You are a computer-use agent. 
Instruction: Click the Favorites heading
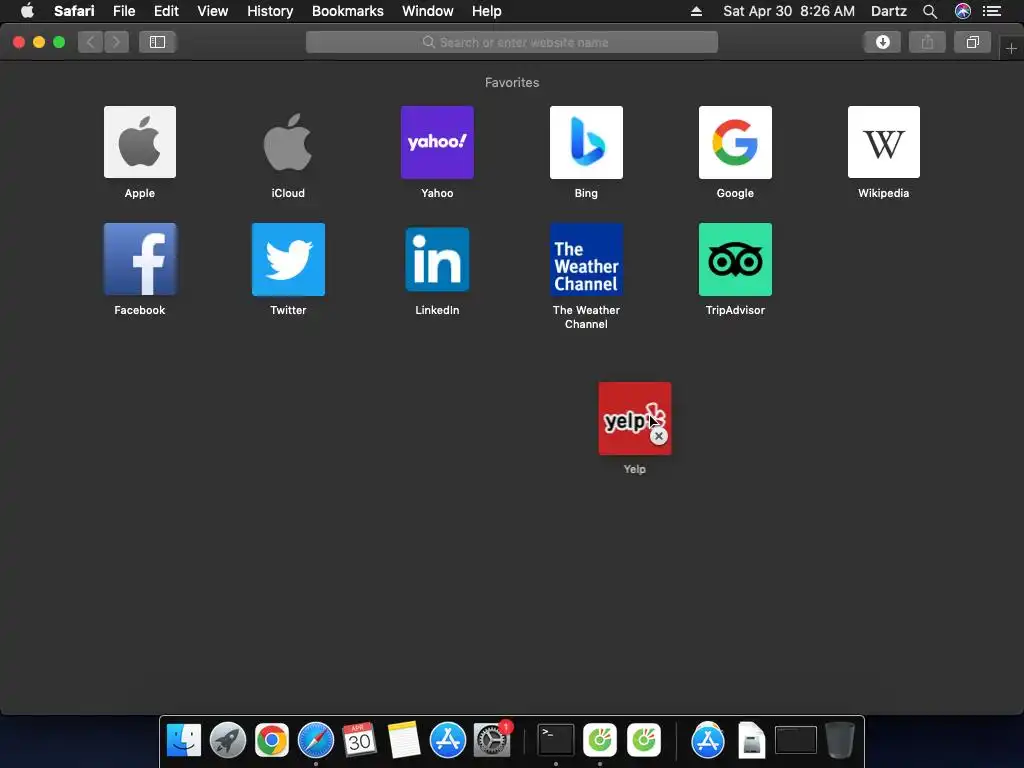(x=512, y=82)
